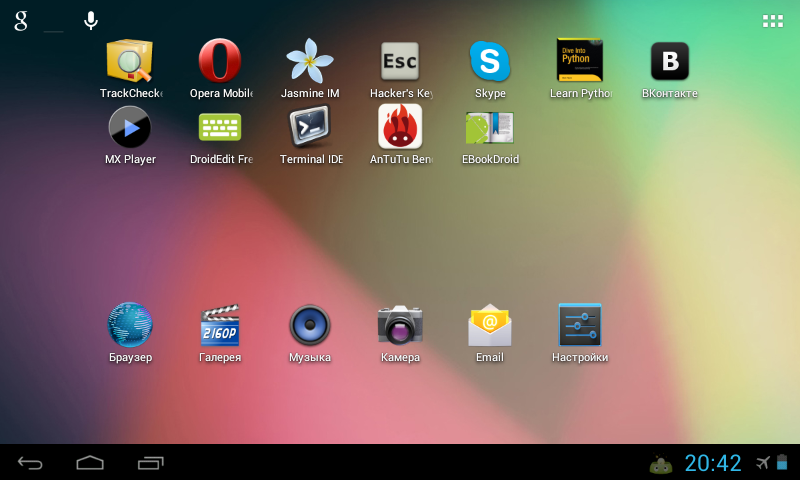Viewport: 800px width, 480px height.
Task: Open Learn Python book app
Action: pos(580,60)
